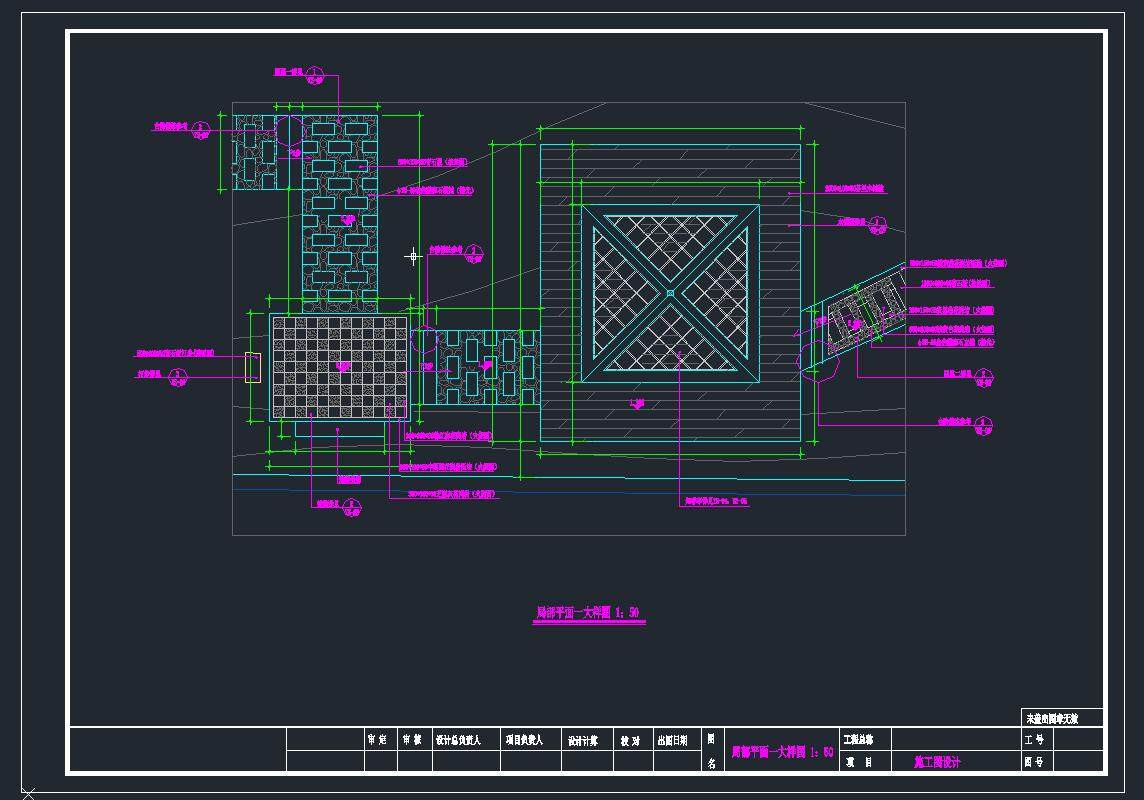This screenshot has height=800, width=1144.
Task: Click the 审定 cell in the title block
Action: [377, 740]
